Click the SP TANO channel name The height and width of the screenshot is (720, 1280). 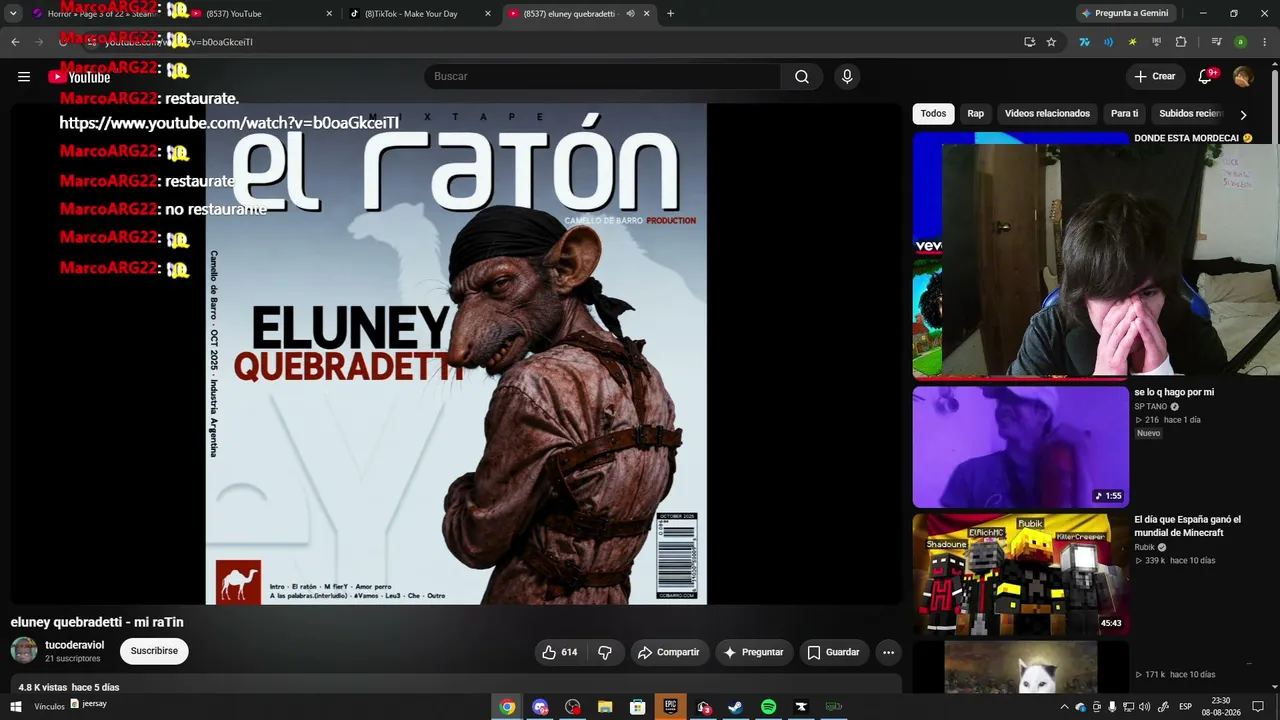click(x=1151, y=407)
